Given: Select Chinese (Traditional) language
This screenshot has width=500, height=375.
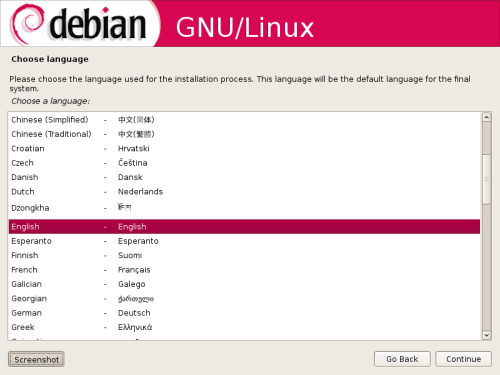Looking at the screenshot, I should tap(244, 134).
